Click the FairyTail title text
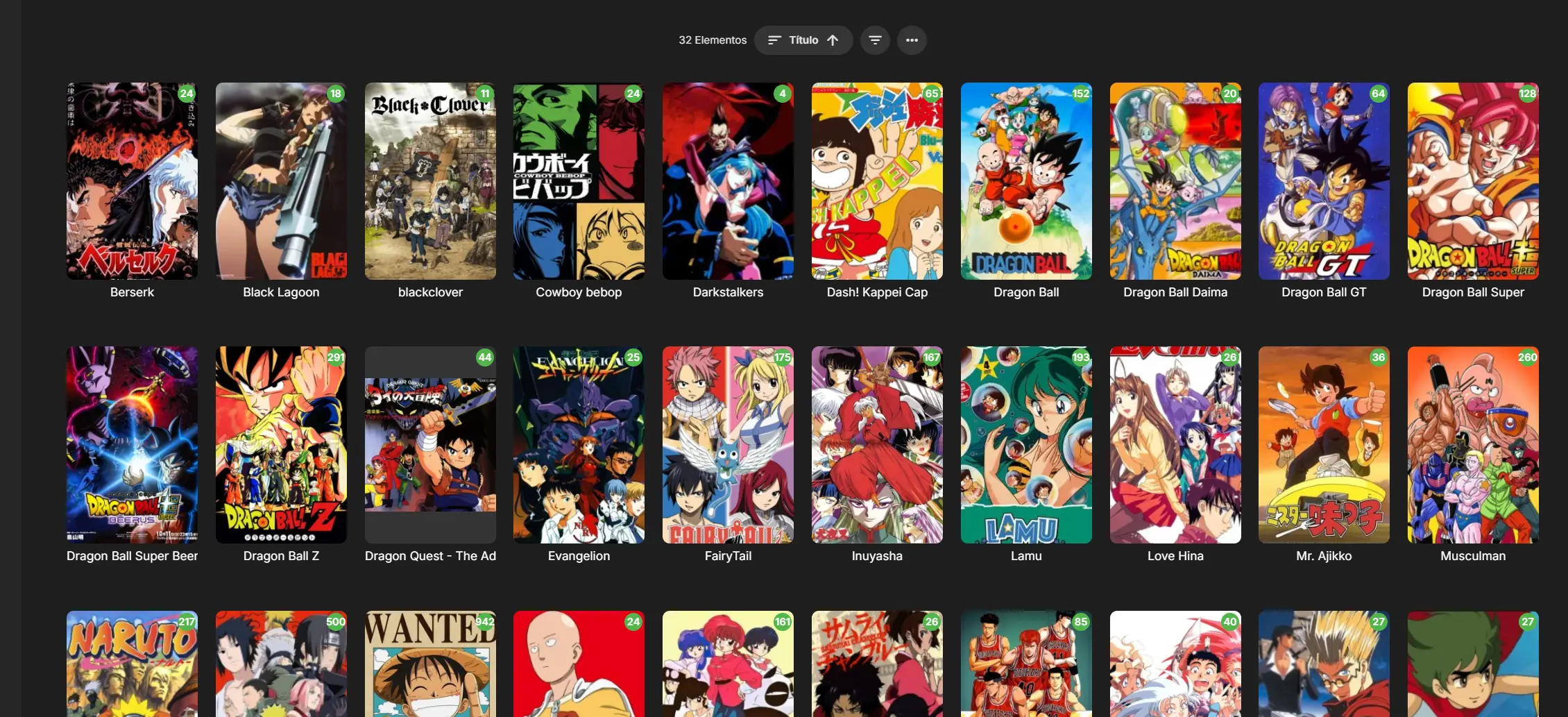Screen dimensions: 1568x717 coord(728,556)
